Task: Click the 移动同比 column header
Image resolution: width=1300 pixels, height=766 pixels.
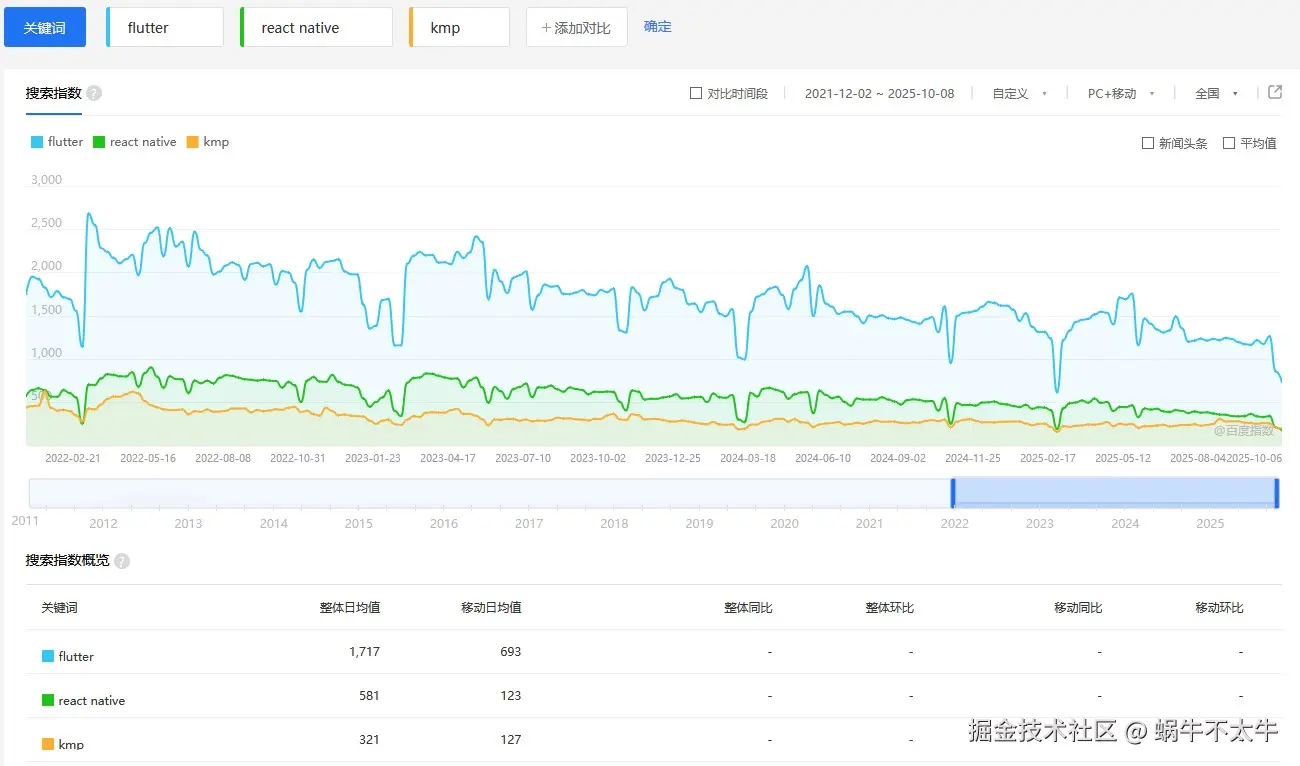Action: coord(1078,608)
